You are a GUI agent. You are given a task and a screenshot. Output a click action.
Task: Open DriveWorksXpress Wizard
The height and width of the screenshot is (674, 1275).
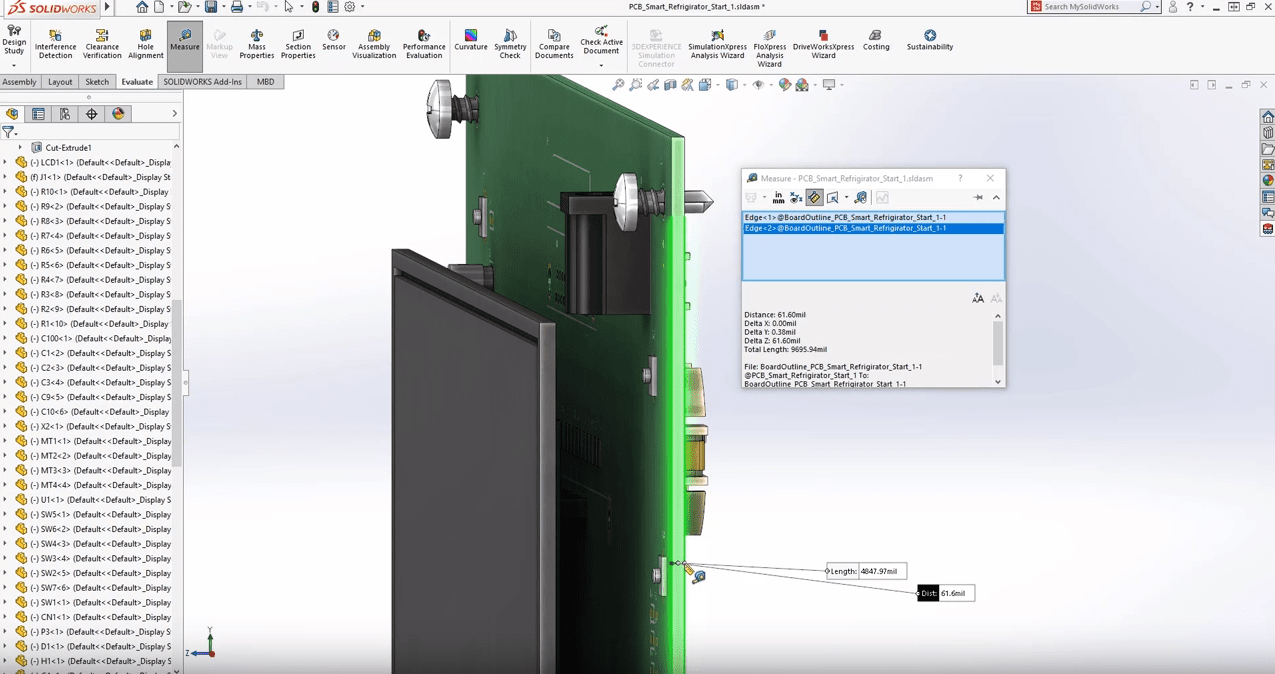[823, 45]
